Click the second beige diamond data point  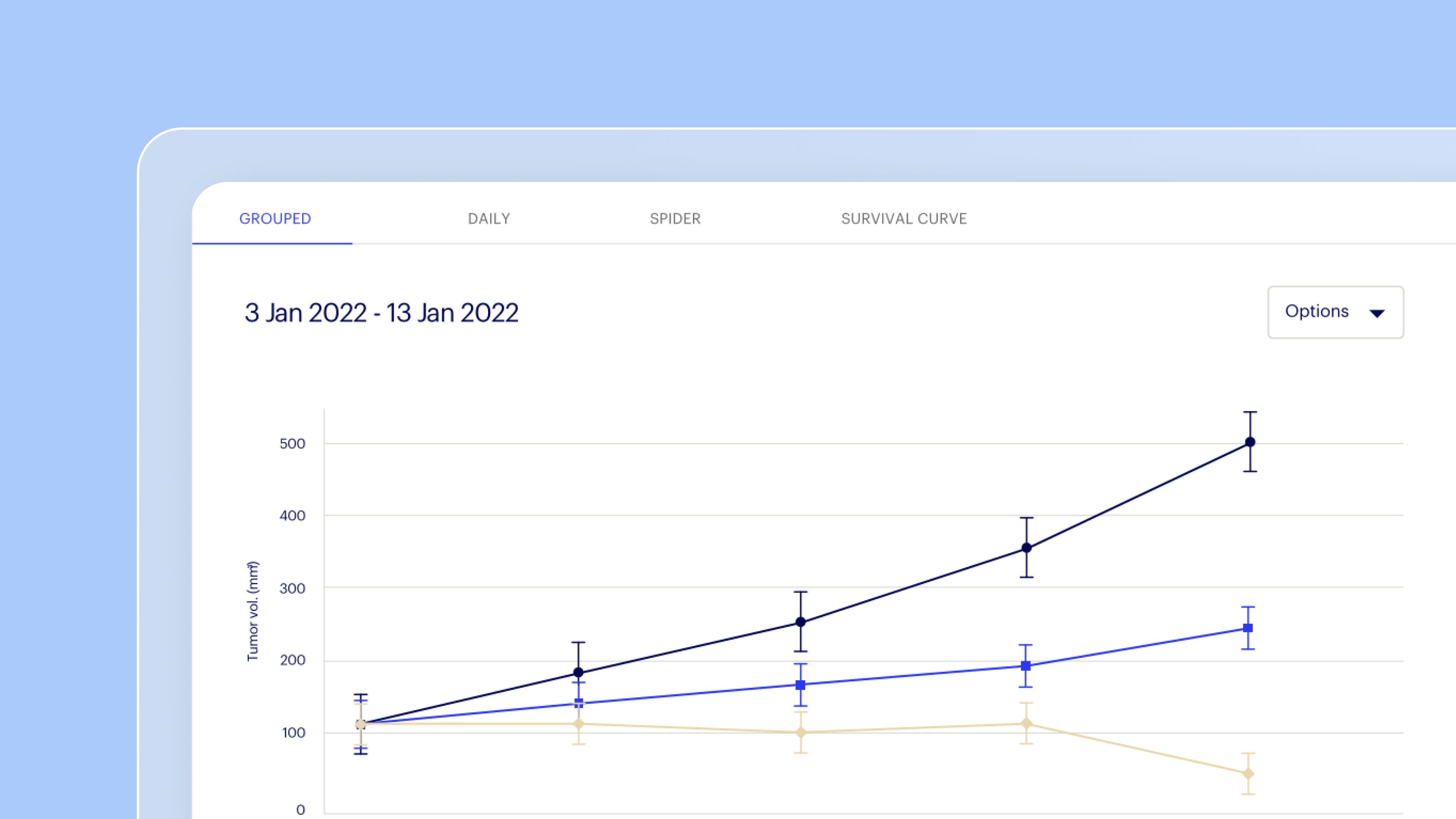tap(578, 723)
